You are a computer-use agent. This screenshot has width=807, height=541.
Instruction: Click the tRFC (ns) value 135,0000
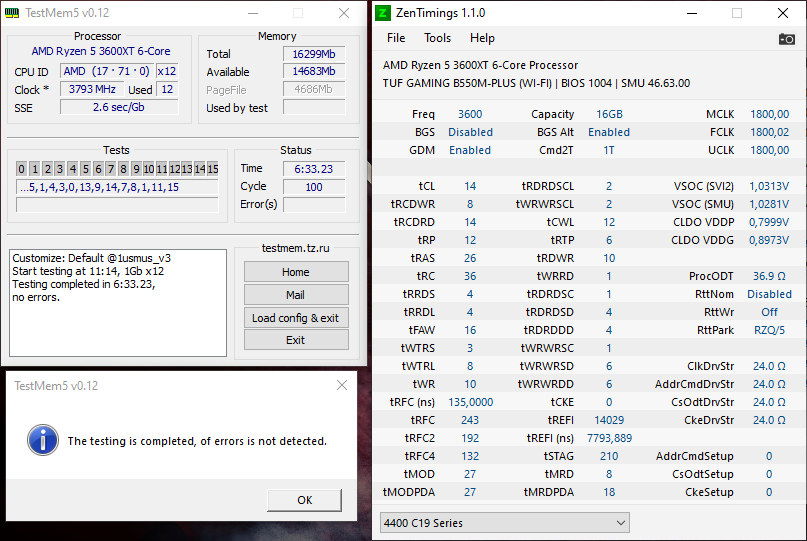(470, 402)
